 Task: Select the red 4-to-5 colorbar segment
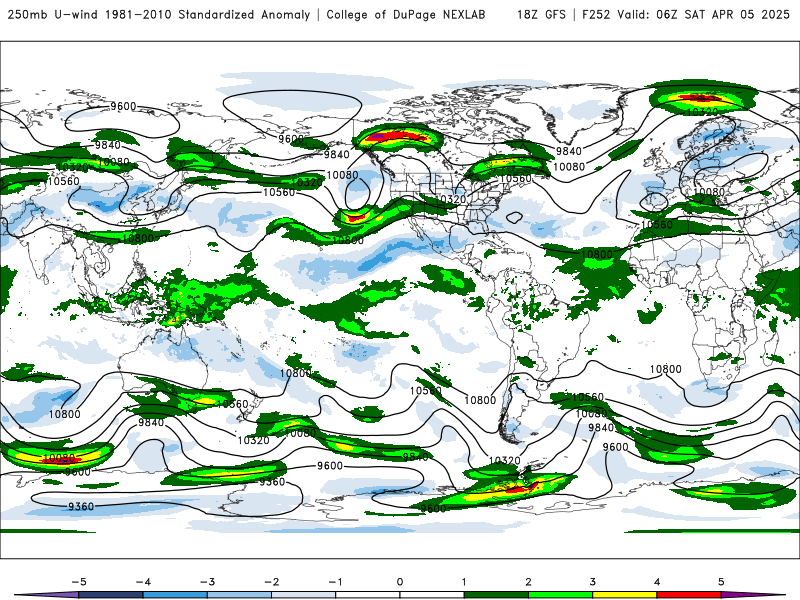(689, 595)
